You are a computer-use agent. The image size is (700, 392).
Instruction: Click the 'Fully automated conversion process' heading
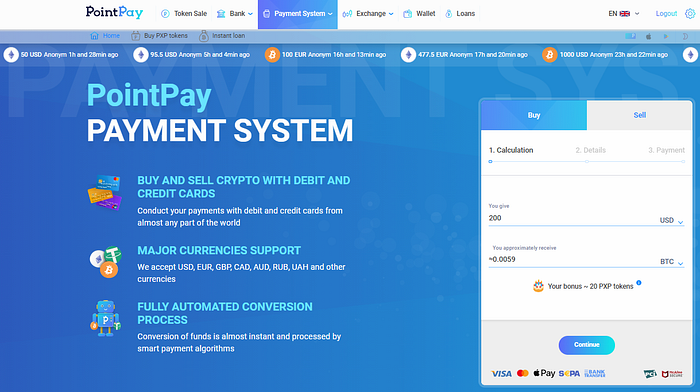[x=225, y=313]
